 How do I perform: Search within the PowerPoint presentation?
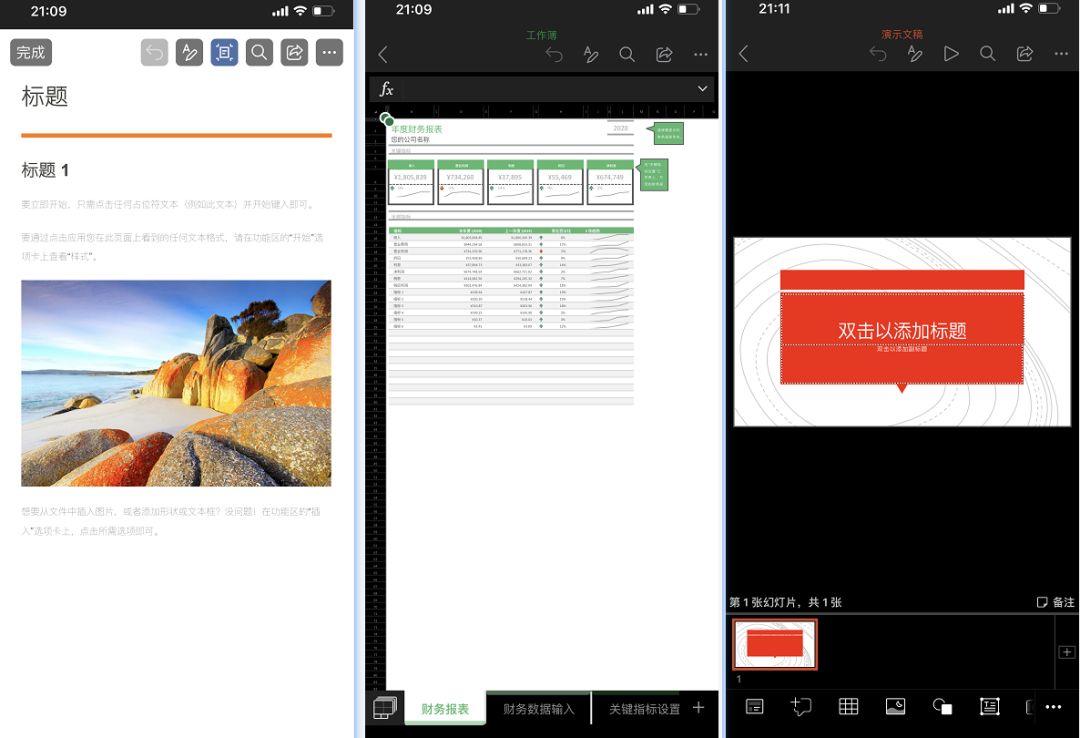point(988,54)
